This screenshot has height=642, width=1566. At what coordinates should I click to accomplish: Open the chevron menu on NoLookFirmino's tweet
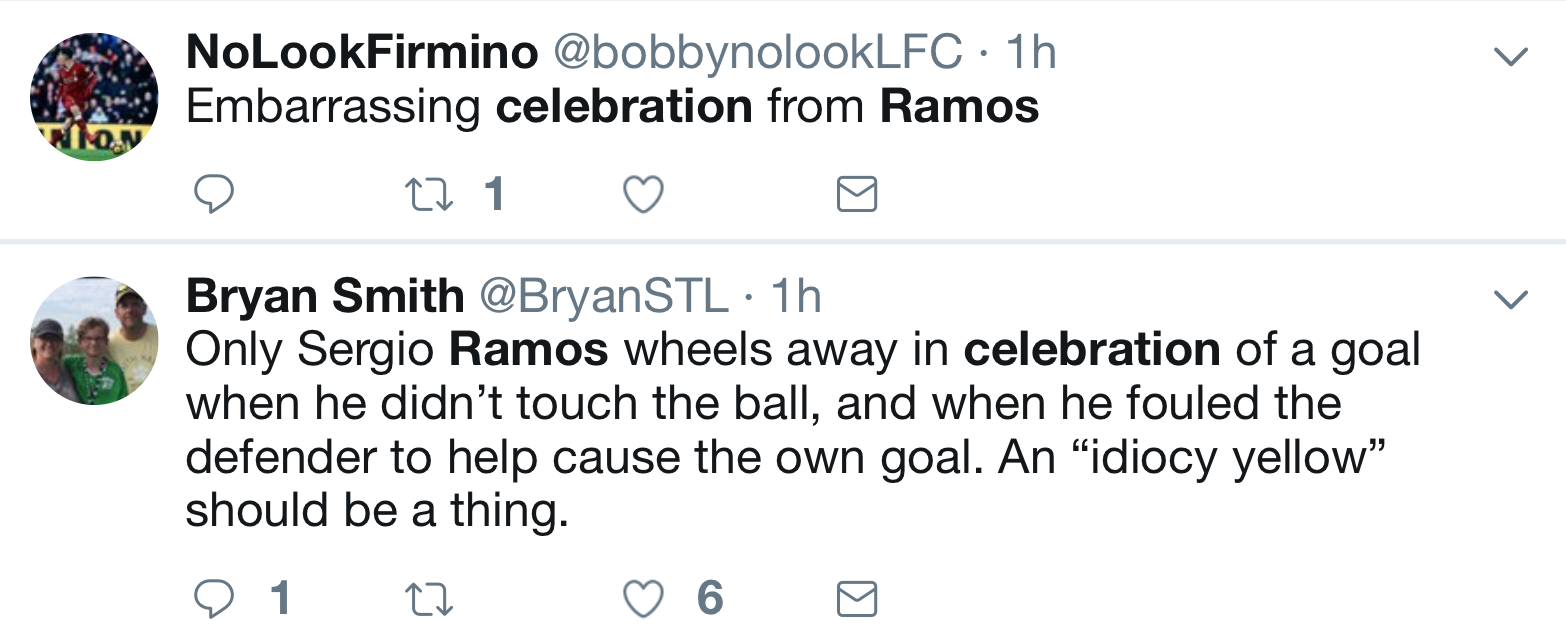1510,57
